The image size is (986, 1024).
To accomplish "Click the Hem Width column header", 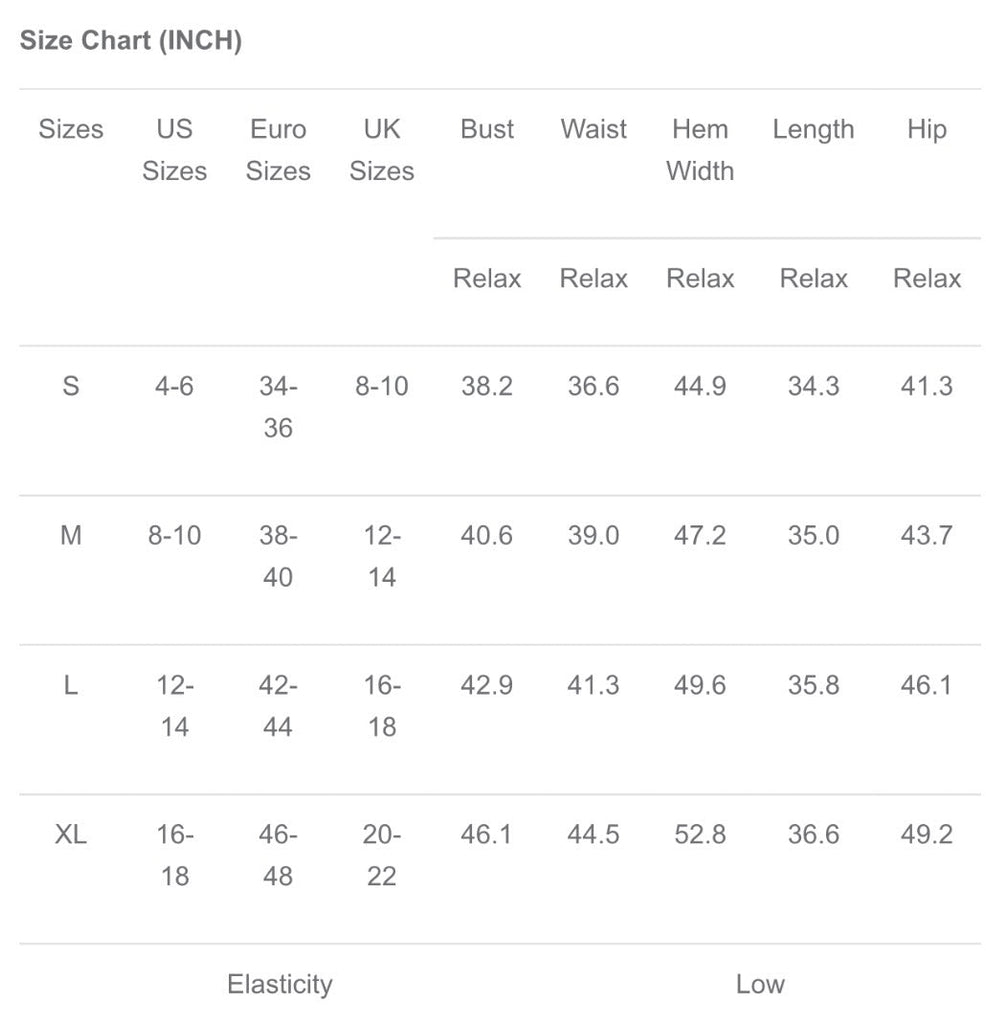I will pos(700,150).
